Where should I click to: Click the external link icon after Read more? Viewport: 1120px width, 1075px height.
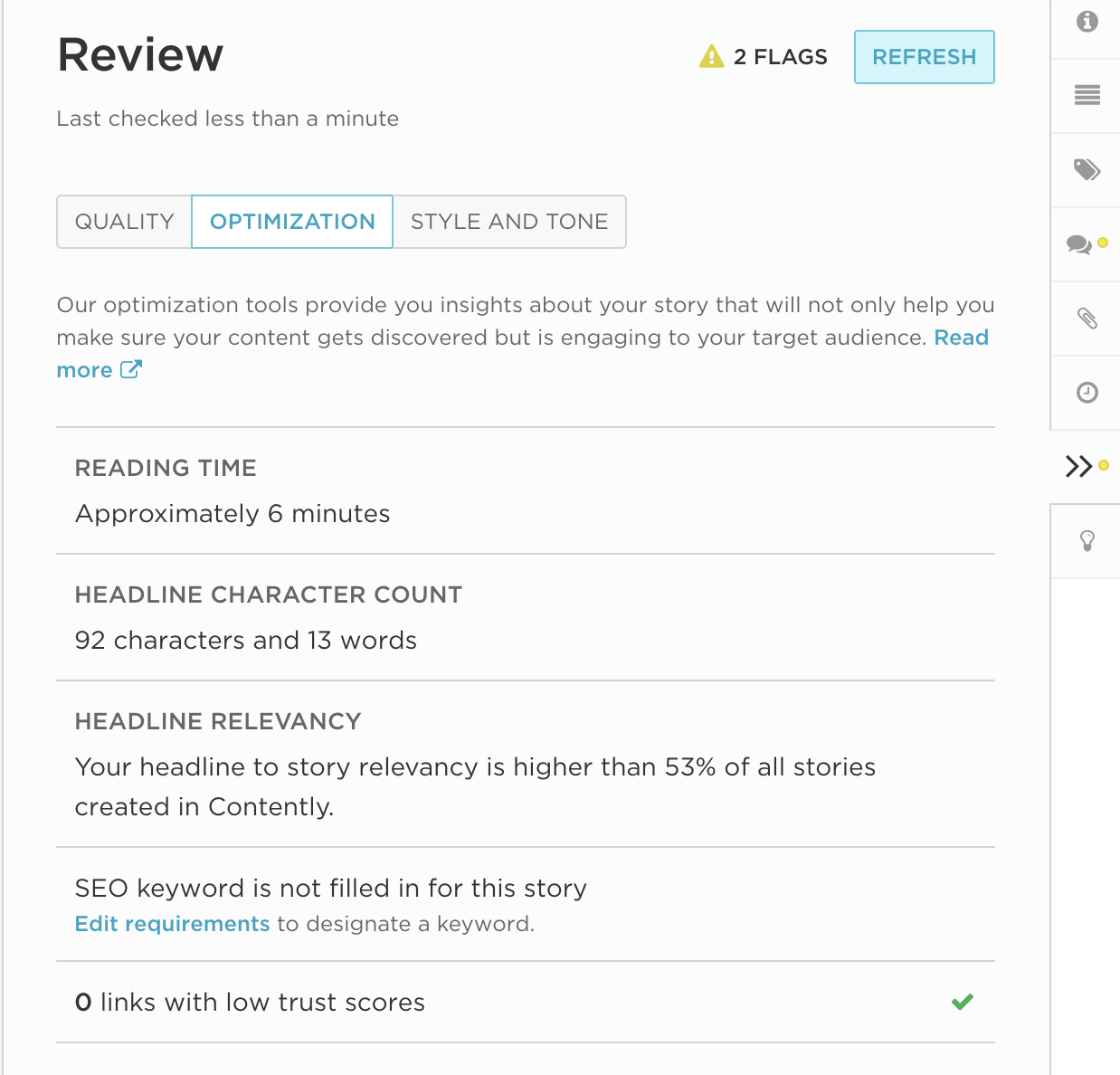(x=132, y=369)
